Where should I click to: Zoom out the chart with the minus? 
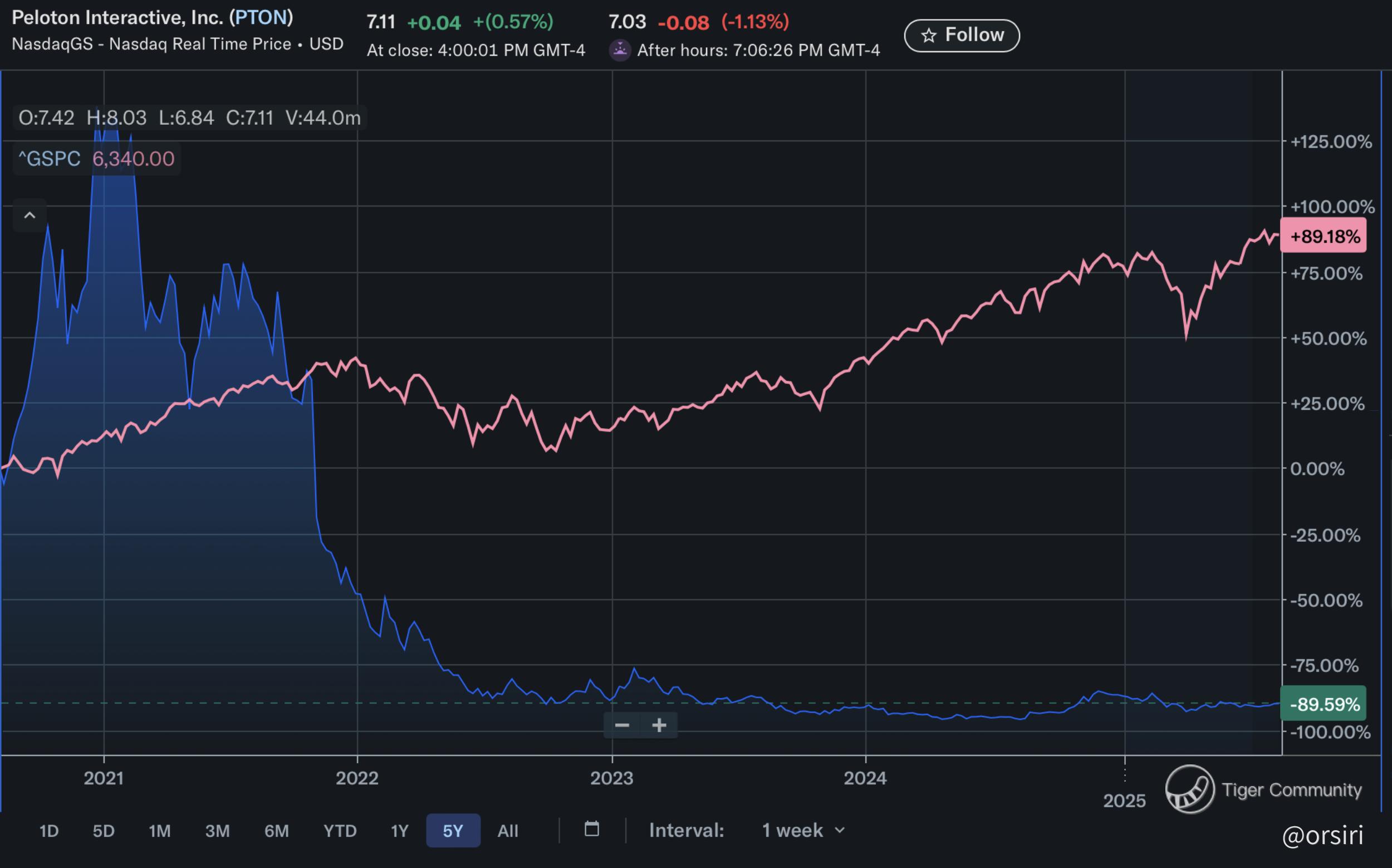[x=621, y=725]
